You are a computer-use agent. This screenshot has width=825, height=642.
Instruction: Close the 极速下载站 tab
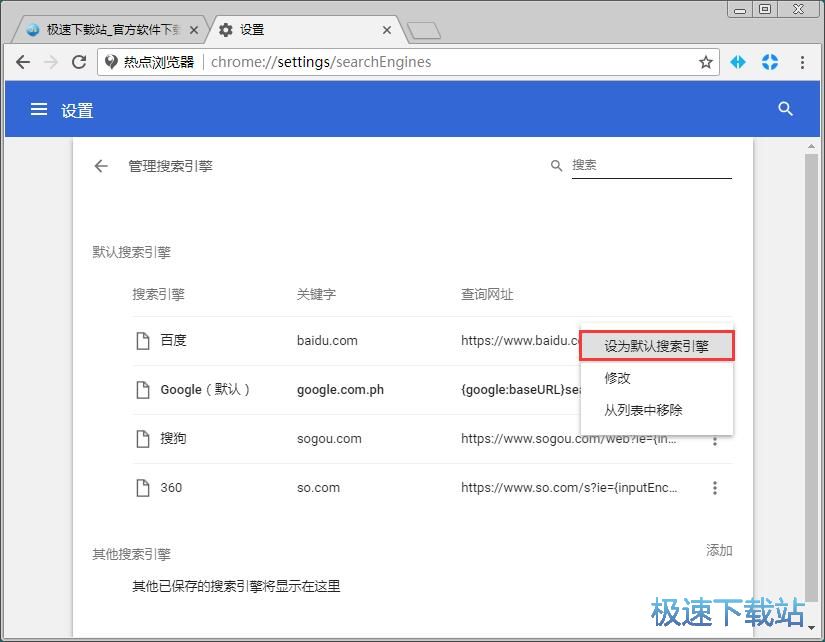point(194,31)
